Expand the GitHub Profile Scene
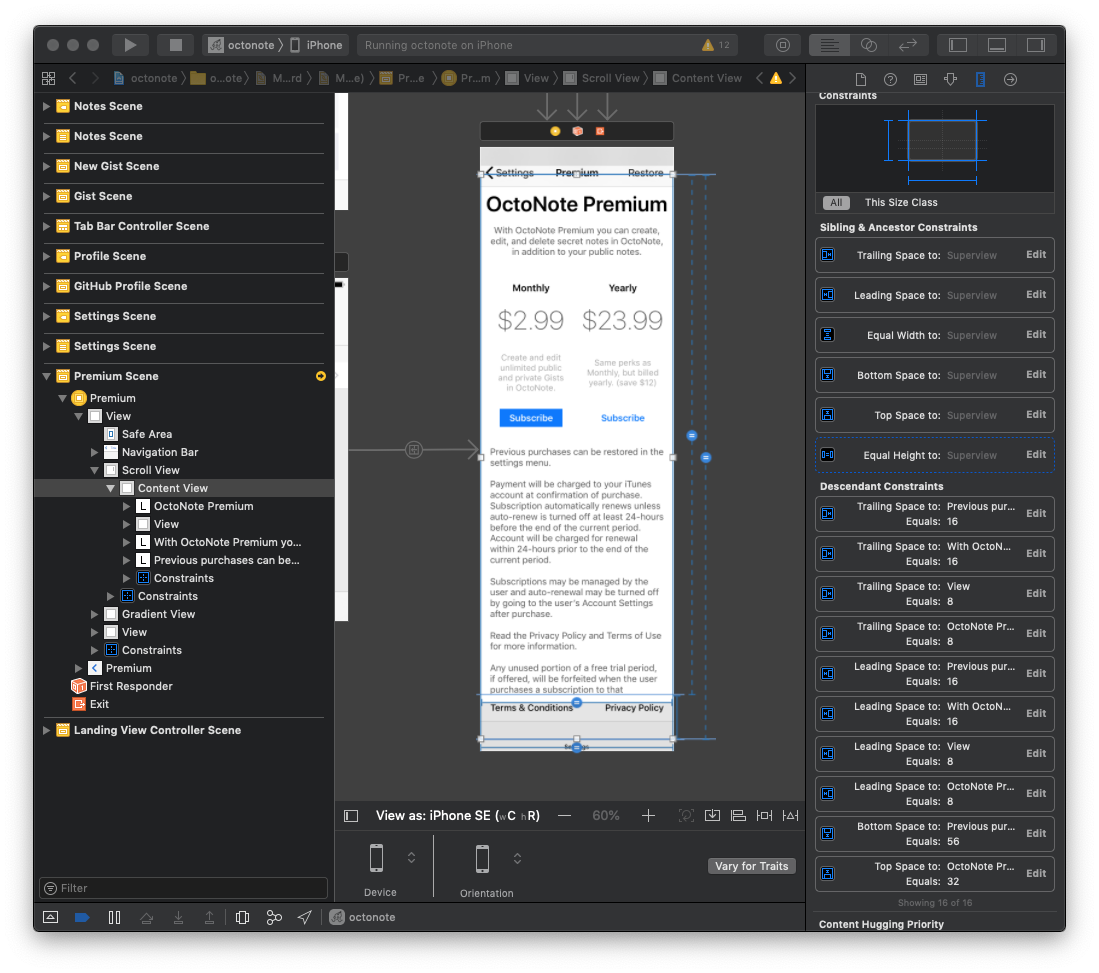 46,286
